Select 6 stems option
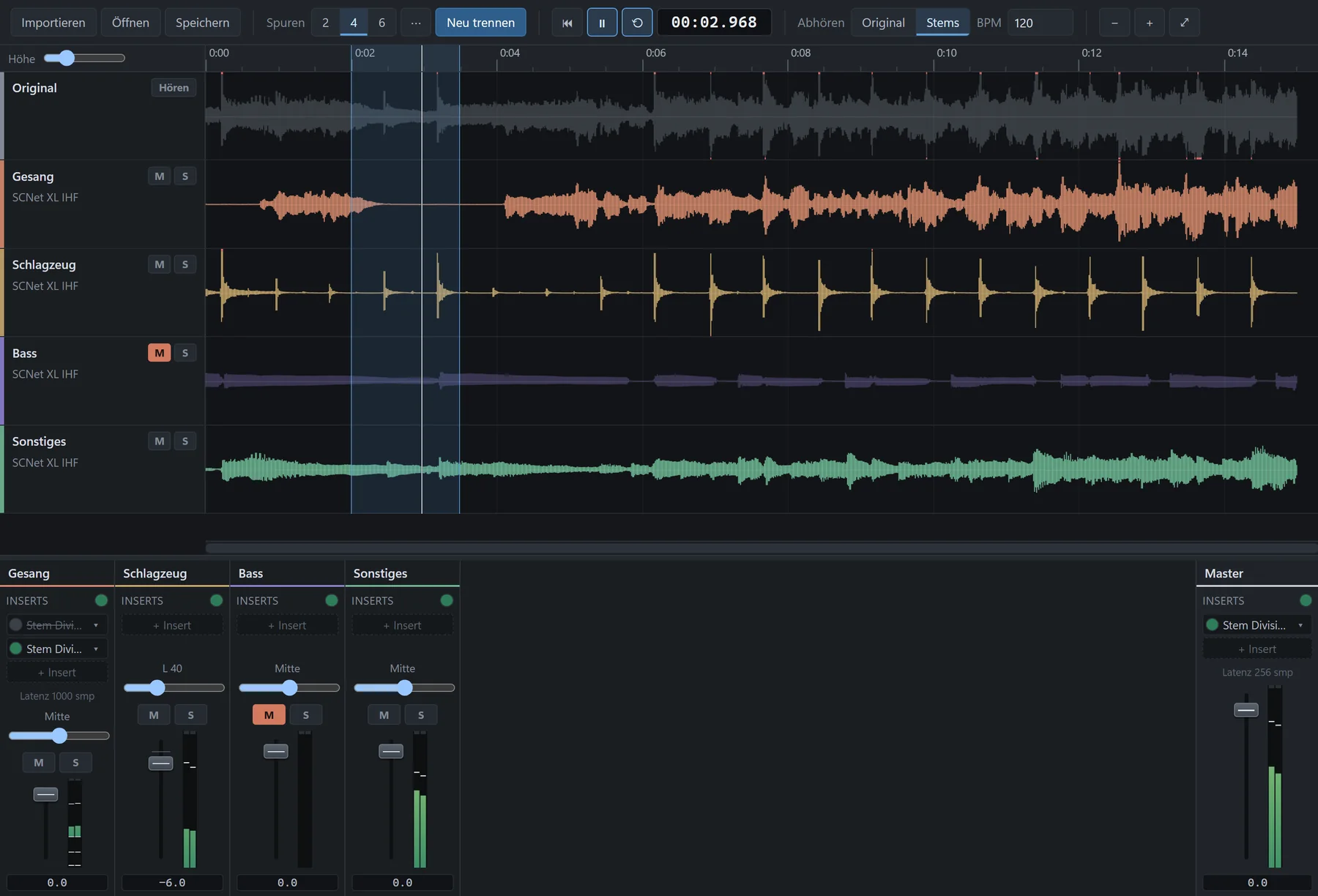Screen dimensions: 1318x896 [x=381, y=23]
